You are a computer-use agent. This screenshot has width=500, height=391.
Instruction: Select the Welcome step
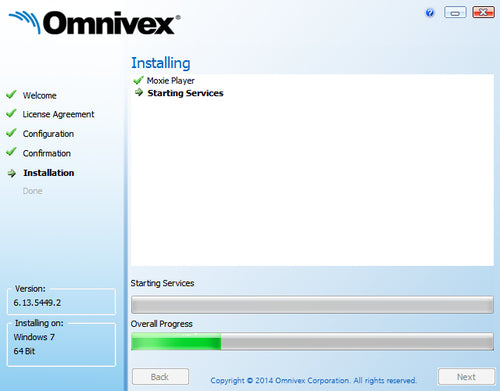(x=40, y=95)
